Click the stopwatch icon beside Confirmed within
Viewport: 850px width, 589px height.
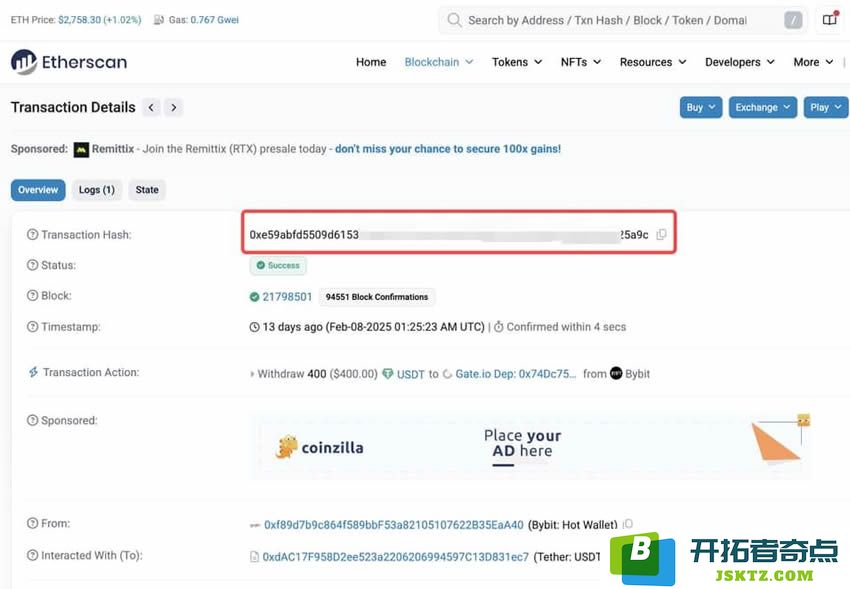499,327
